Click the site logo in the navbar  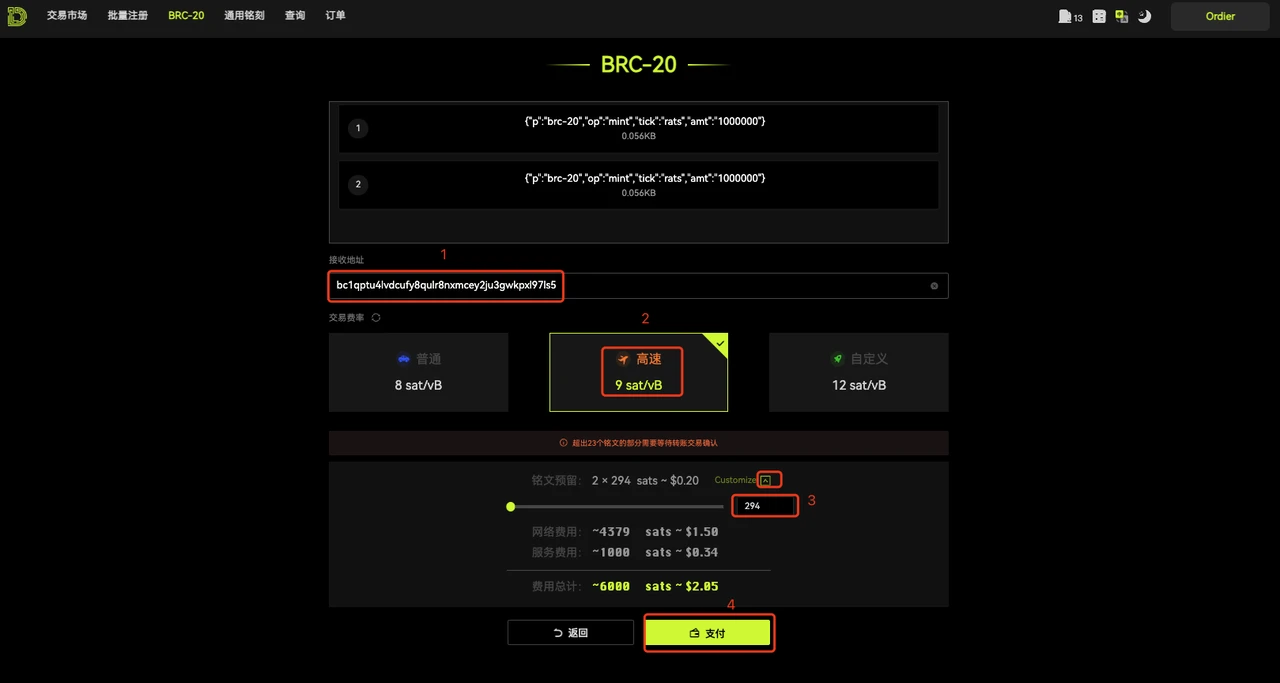pos(16,16)
